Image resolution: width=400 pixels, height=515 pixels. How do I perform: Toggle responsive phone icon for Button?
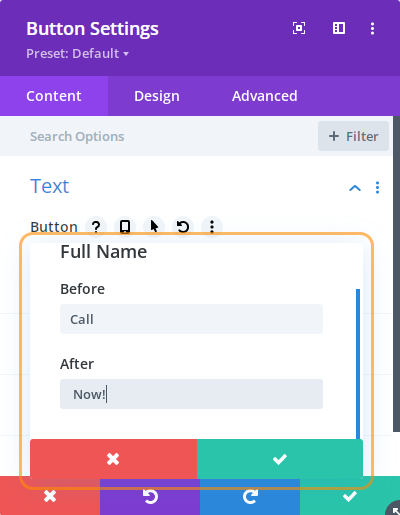pyautogui.click(x=125, y=227)
